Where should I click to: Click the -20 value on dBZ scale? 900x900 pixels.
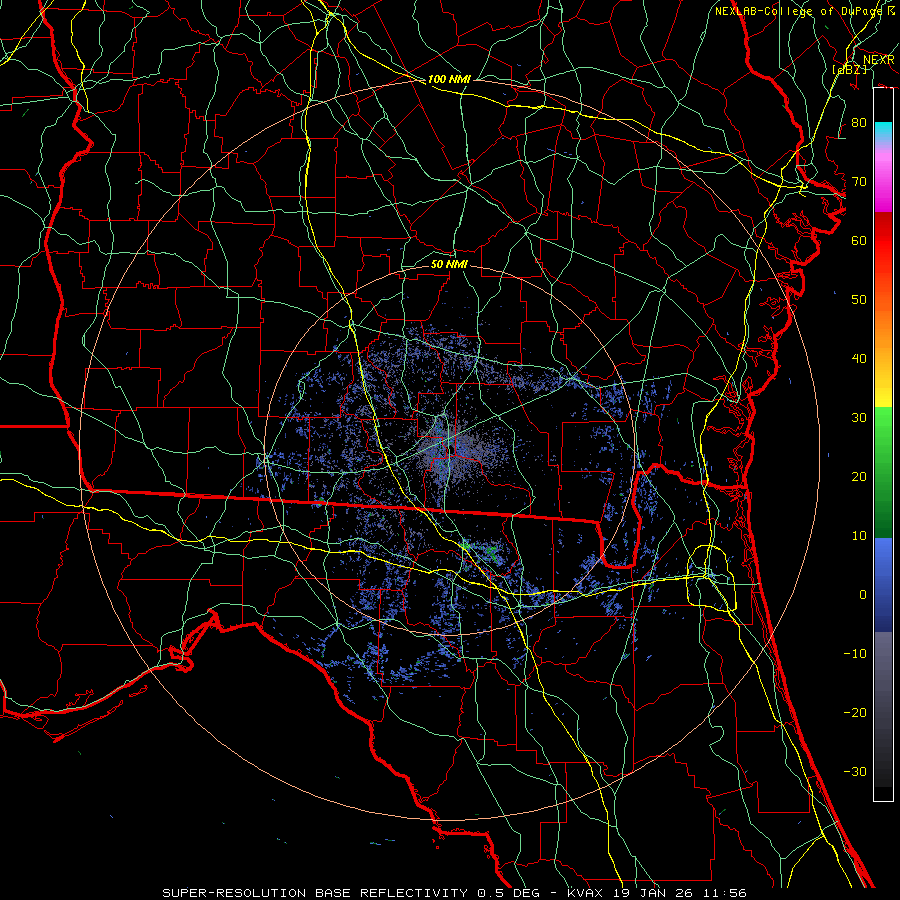(x=855, y=712)
